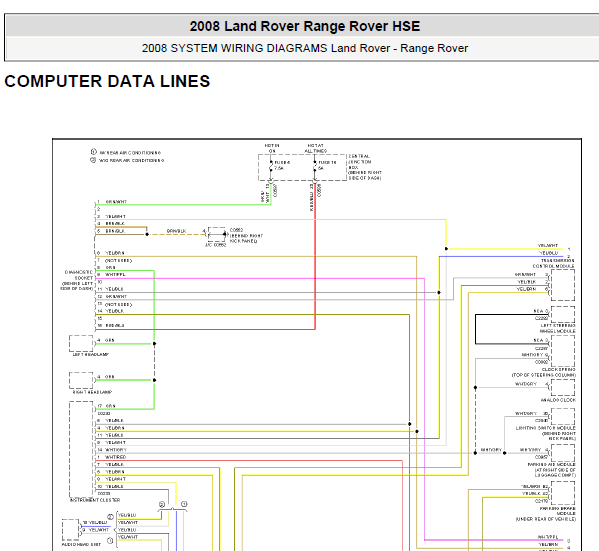Image resolution: width=599 pixels, height=551 pixels.
Task: Click audio head unit pin '18 YEL/BLU'
Action: [95, 522]
